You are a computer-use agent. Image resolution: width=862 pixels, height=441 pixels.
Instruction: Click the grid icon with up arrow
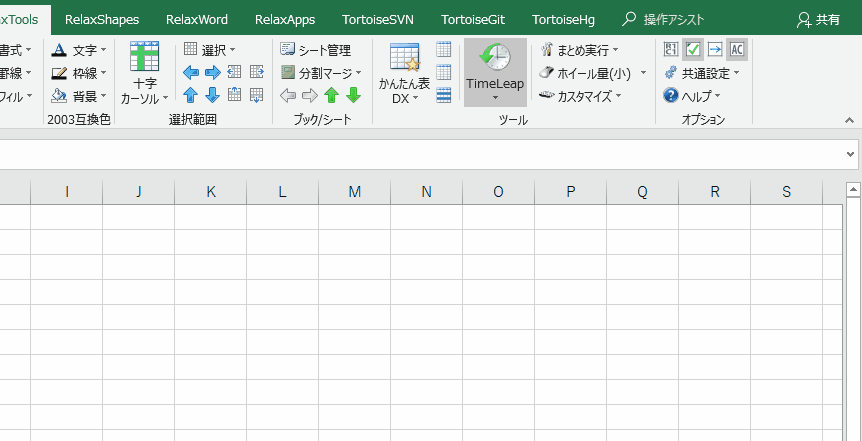pos(235,95)
